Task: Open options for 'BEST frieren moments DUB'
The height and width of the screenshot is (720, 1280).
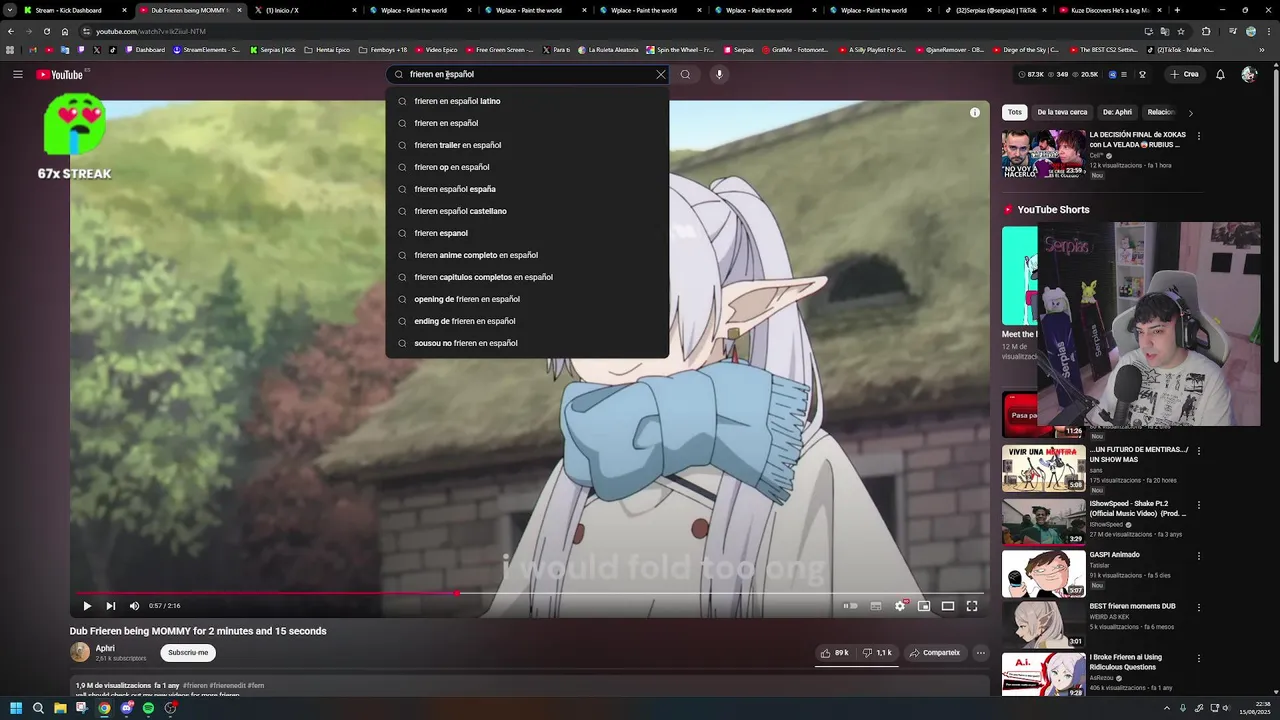Action: (x=1199, y=607)
